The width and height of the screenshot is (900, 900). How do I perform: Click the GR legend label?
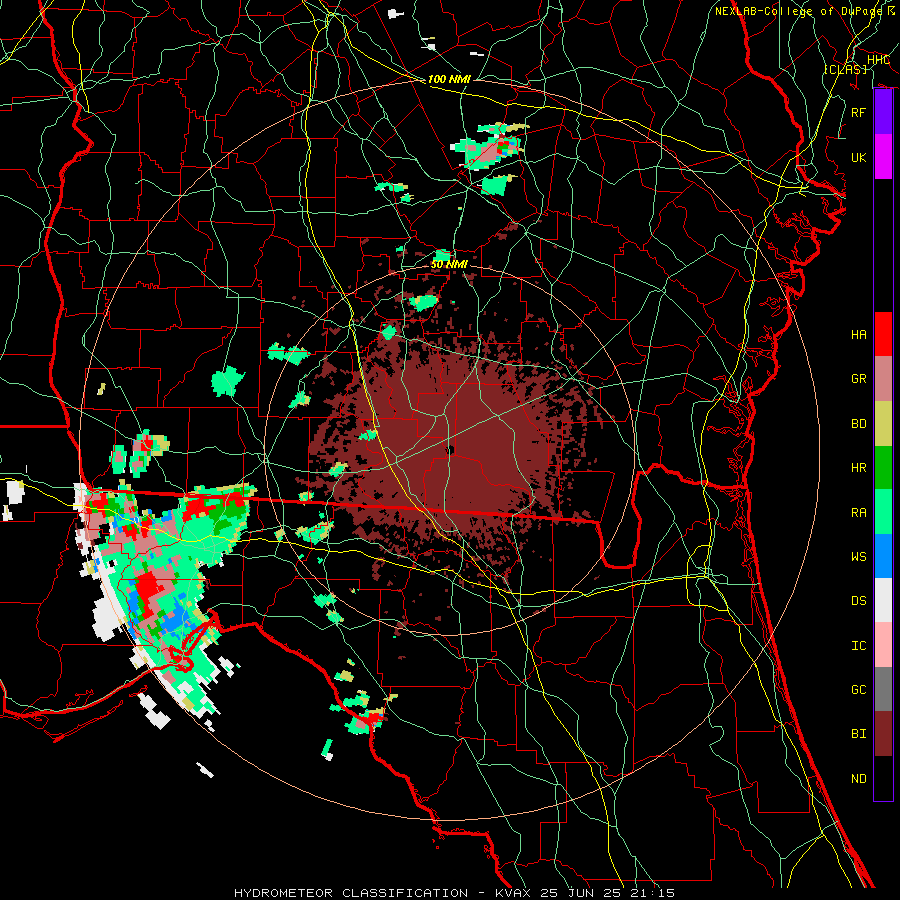point(859,379)
